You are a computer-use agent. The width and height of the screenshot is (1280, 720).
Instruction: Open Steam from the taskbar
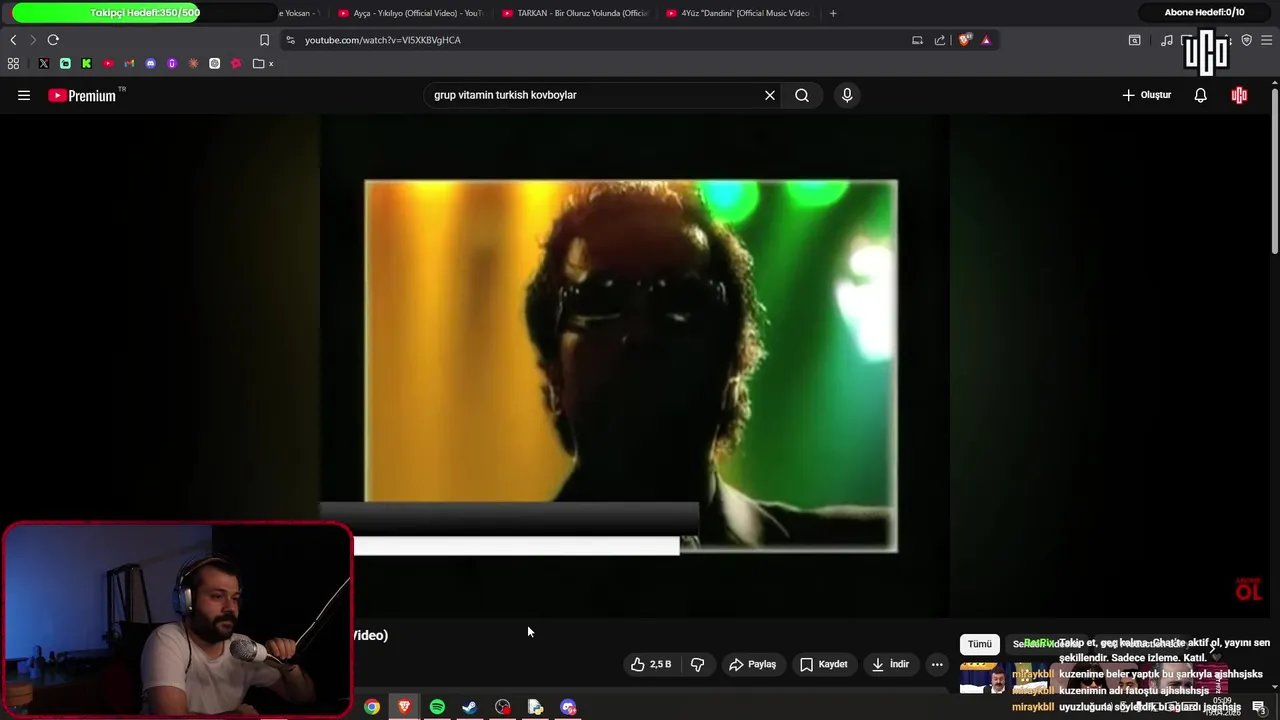tap(469, 707)
